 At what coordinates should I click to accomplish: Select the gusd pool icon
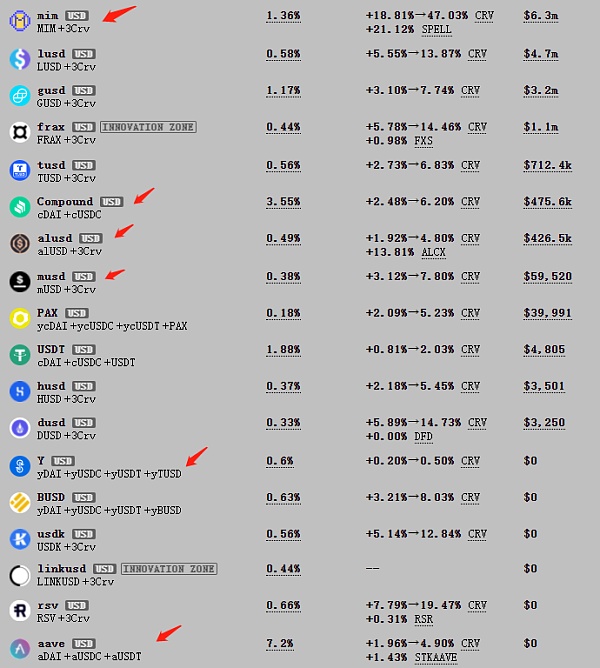point(20,96)
